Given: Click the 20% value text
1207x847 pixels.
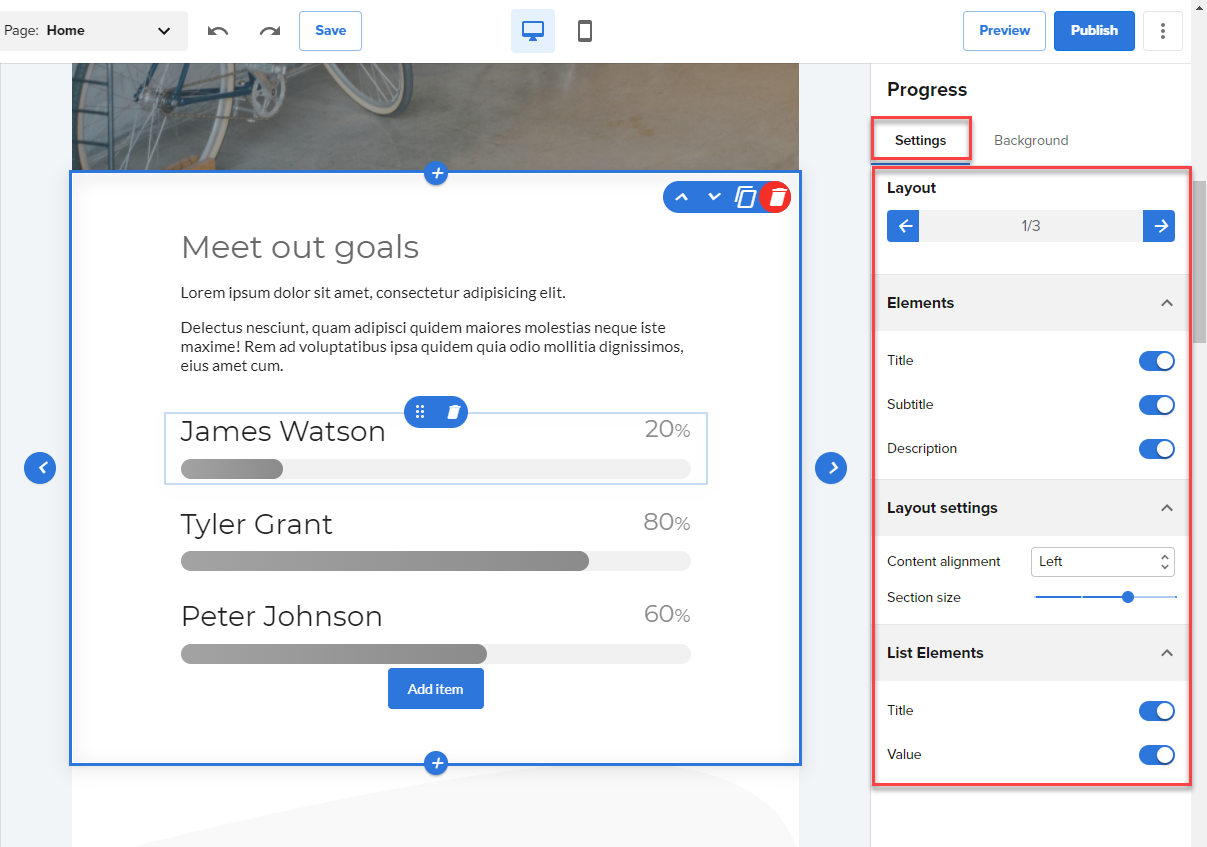Looking at the screenshot, I should click(x=667, y=430).
